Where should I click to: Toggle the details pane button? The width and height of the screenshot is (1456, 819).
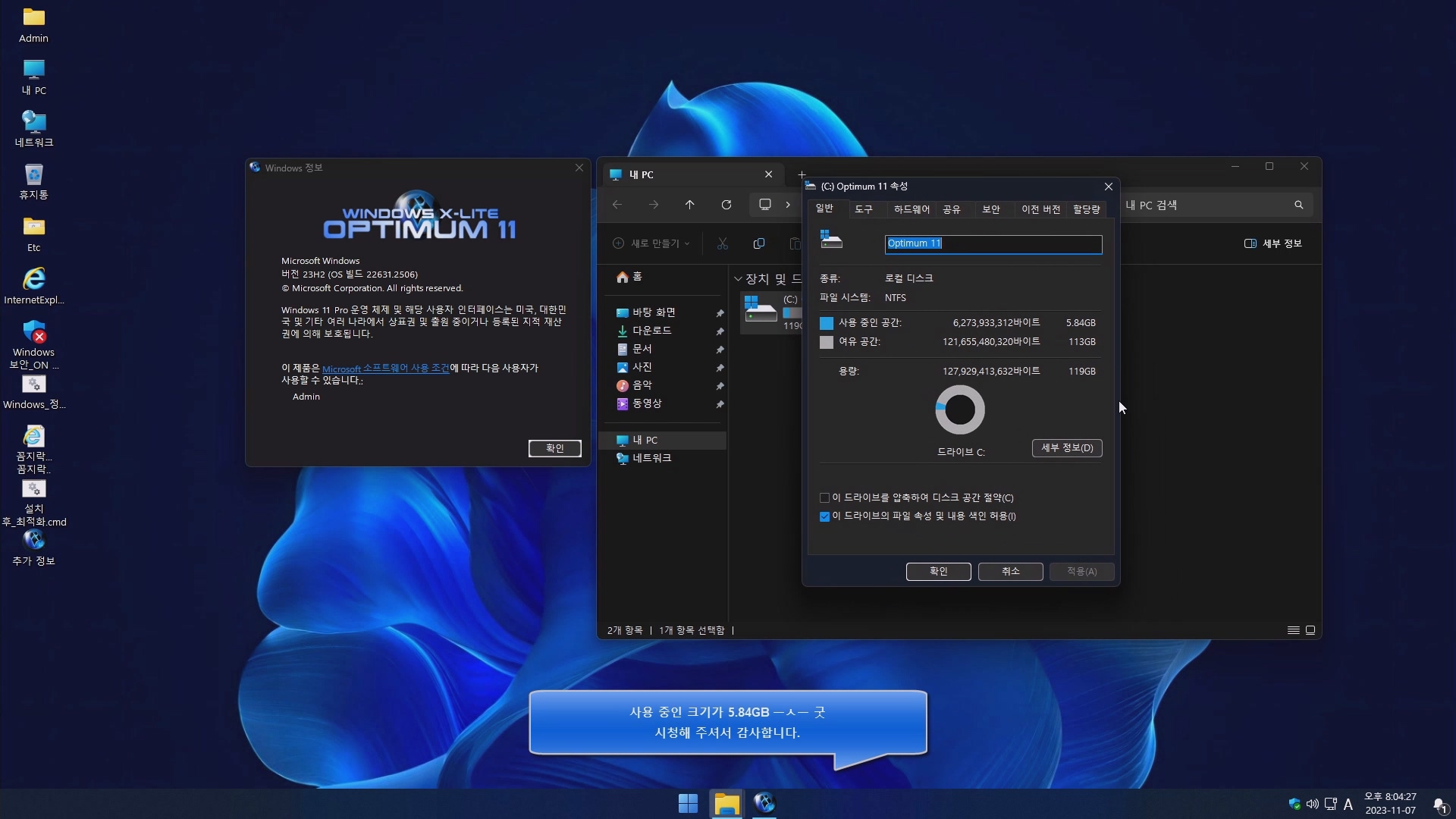(1273, 243)
